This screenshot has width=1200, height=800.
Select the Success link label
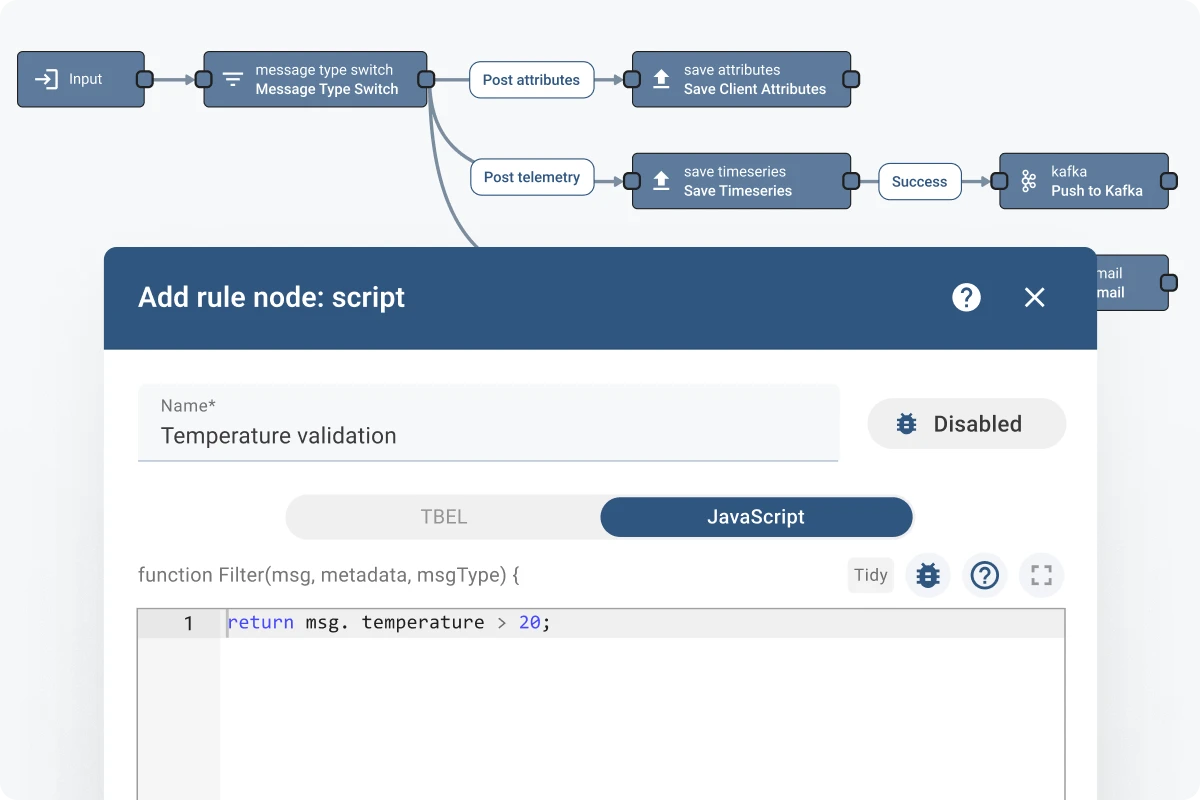(x=919, y=182)
